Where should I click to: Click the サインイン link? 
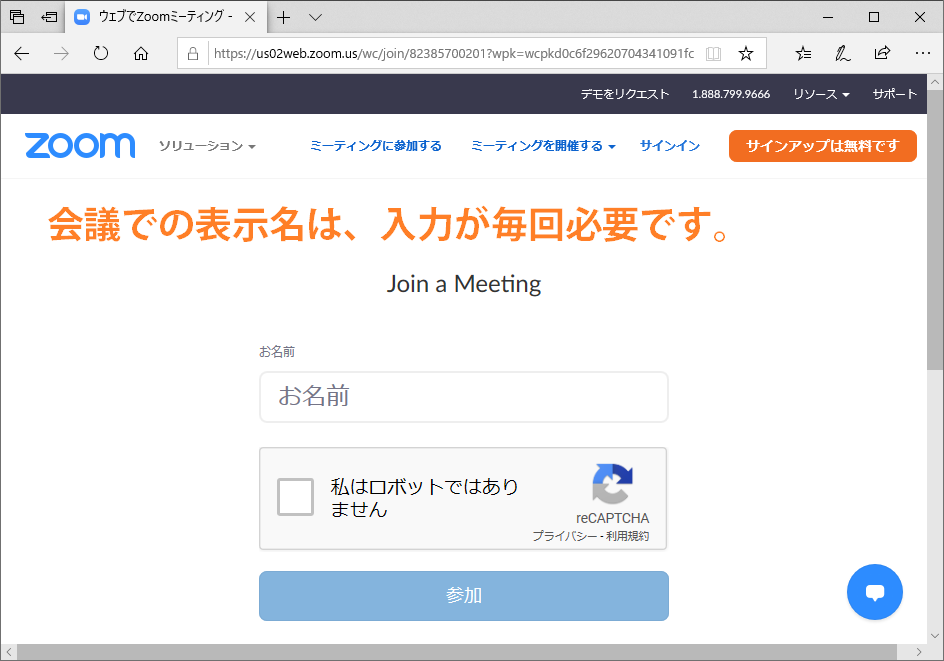click(669, 146)
